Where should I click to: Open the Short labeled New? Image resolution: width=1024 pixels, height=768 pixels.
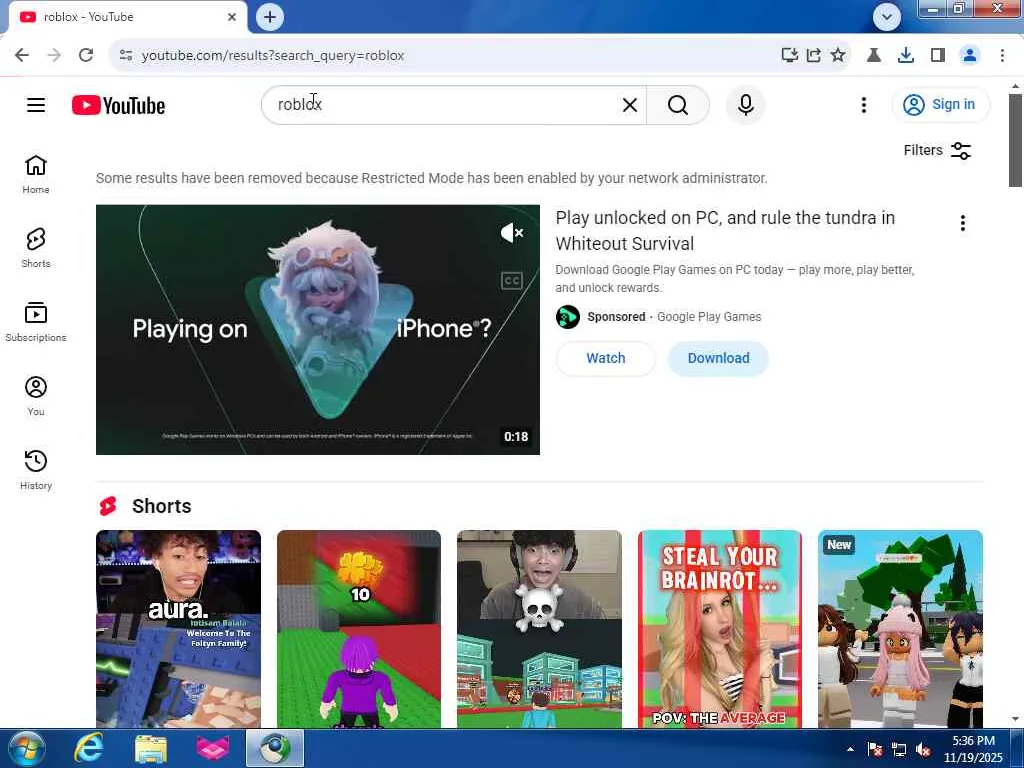900,629
